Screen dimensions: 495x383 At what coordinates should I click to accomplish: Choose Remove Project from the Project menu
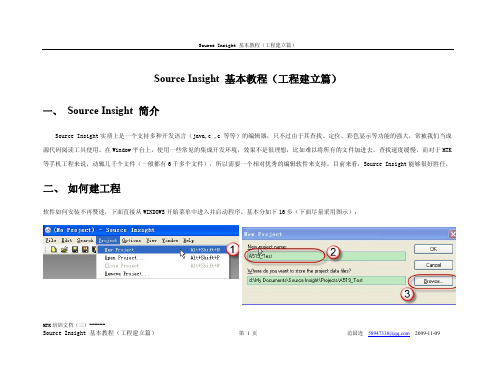[x=163, y=274]
